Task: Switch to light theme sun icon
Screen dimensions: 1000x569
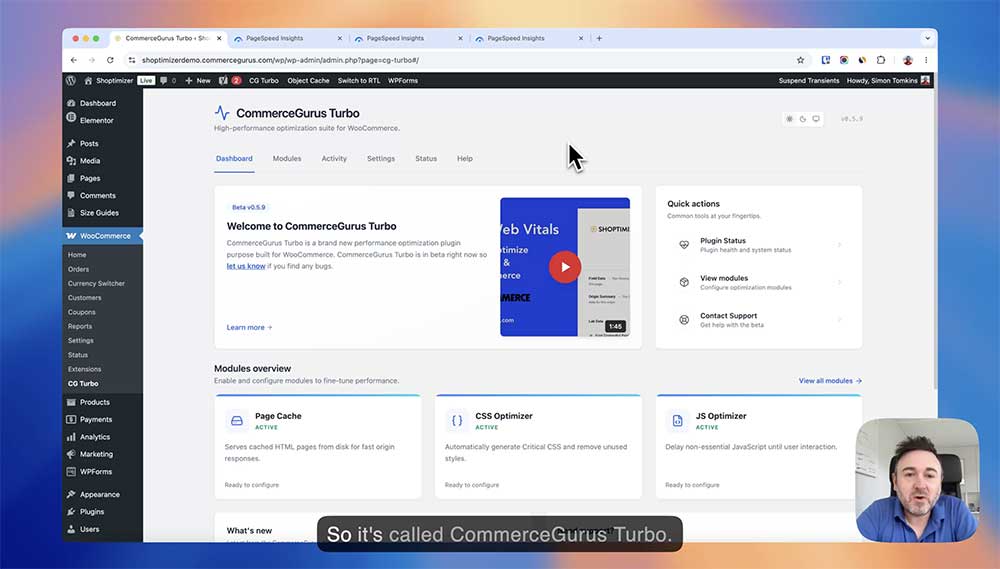Action: pyautogui.click(x=790, y=119)
